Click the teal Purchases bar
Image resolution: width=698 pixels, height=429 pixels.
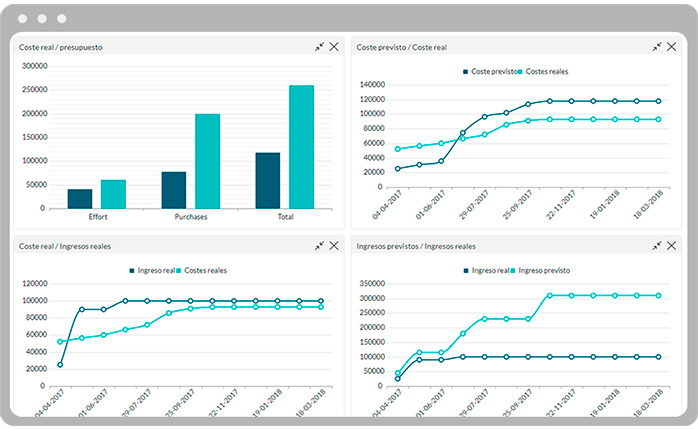tap(207, 161)
